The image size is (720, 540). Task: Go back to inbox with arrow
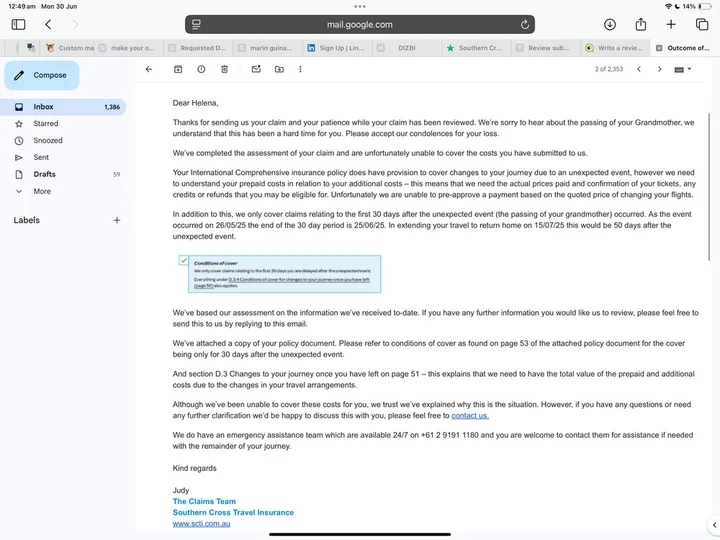[x=149, y=69]
